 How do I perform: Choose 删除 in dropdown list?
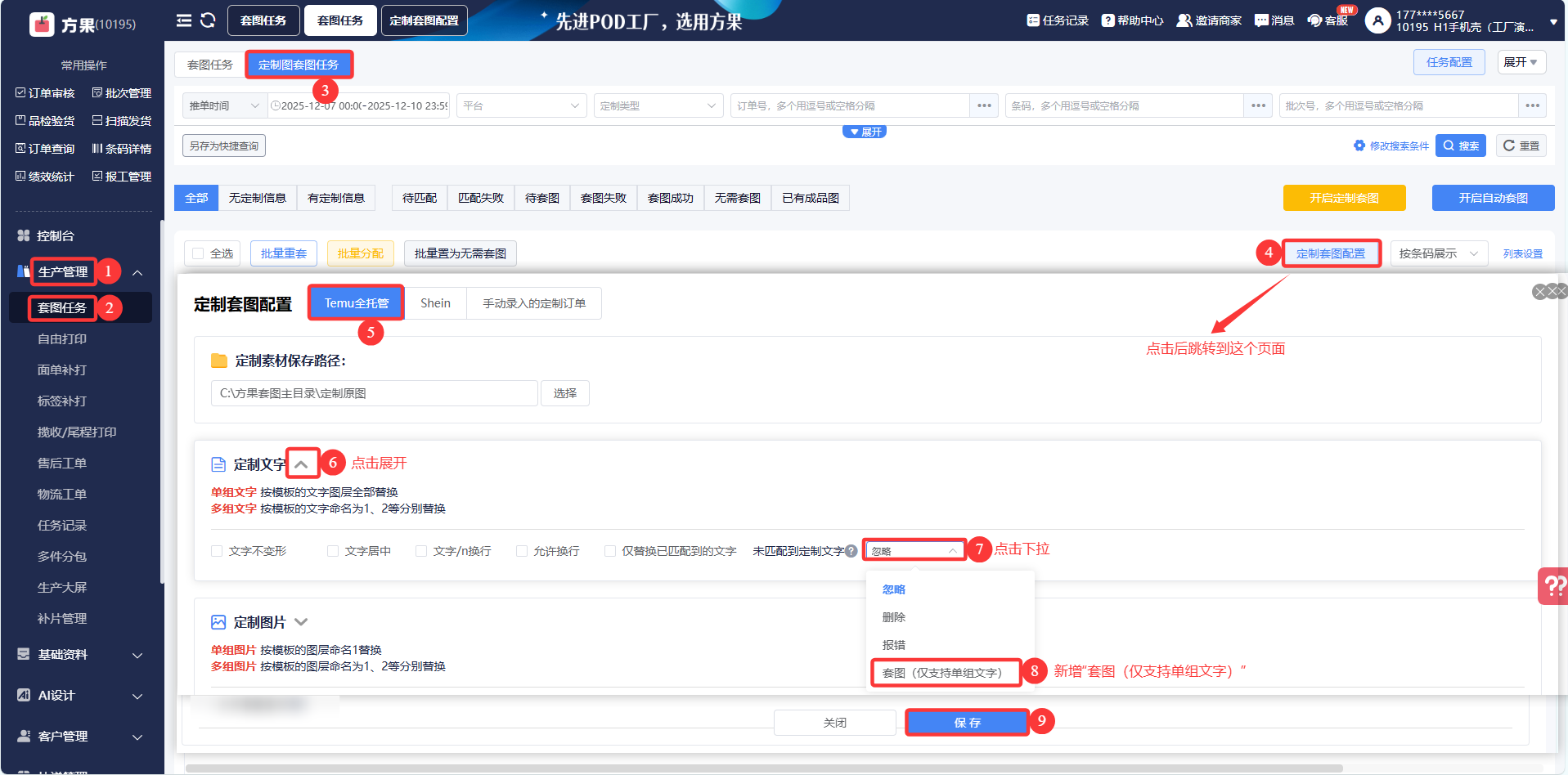[894, 617]
